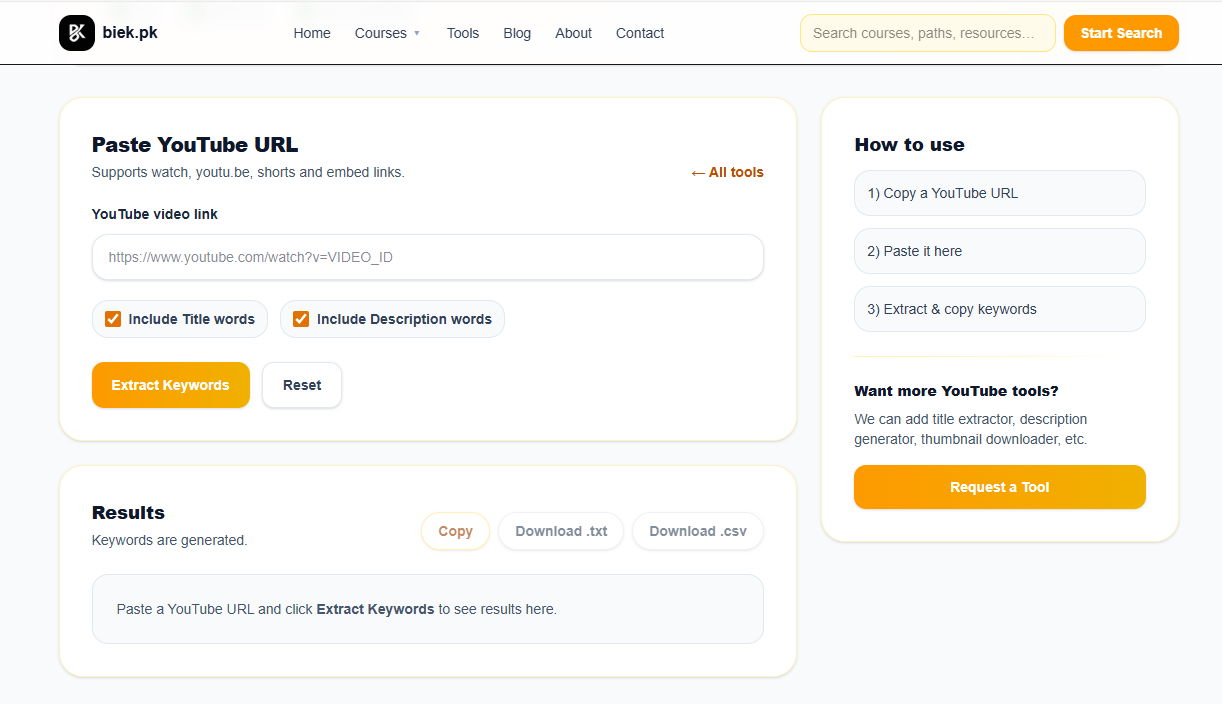Image resolution: width=1222 pixels, height=704 pixels.
Task: Click the YouTube video link input field
Action: [x=427, y=257]
